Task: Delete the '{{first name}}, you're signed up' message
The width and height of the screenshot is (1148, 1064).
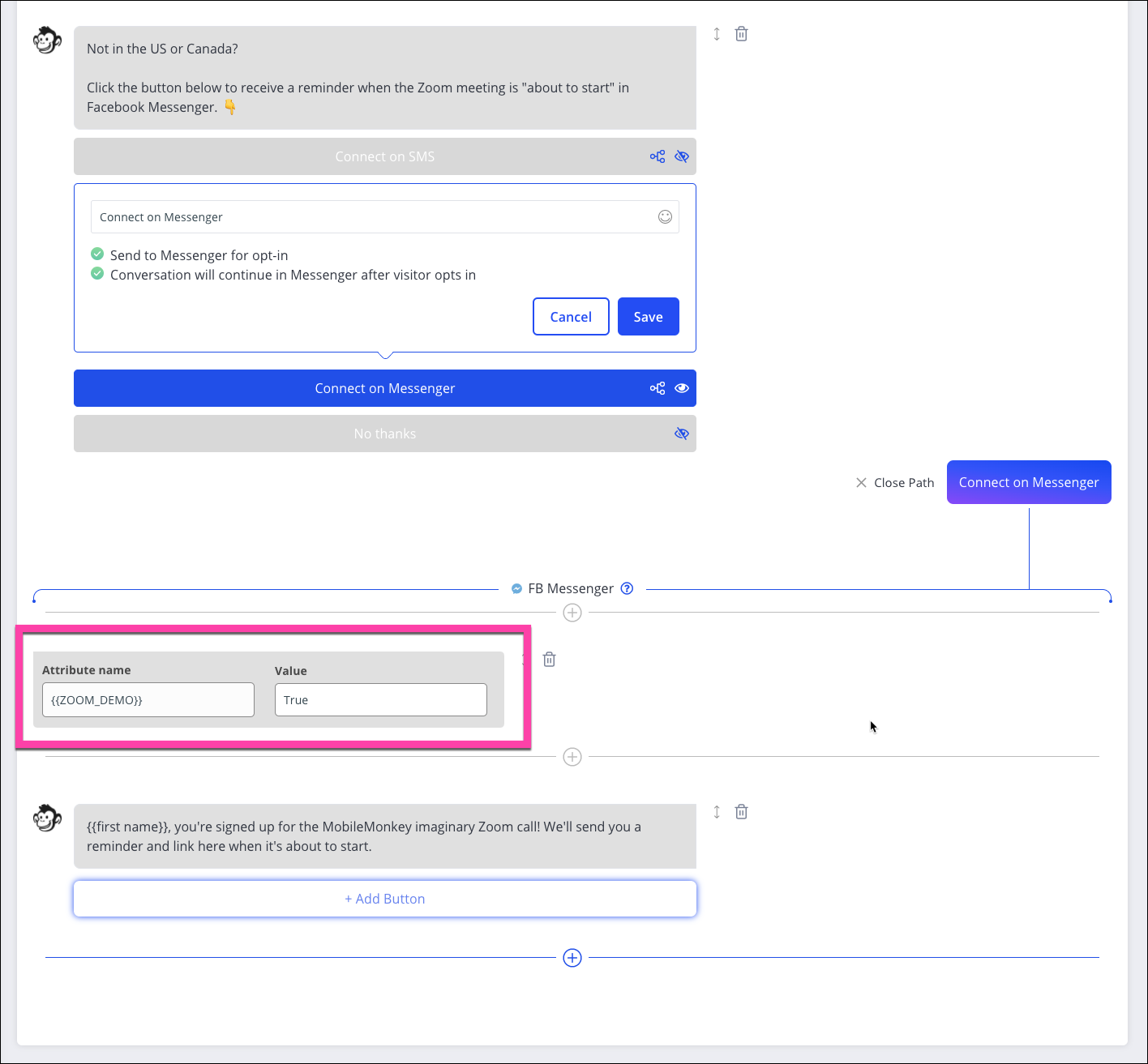Action: tap(741, 812)
